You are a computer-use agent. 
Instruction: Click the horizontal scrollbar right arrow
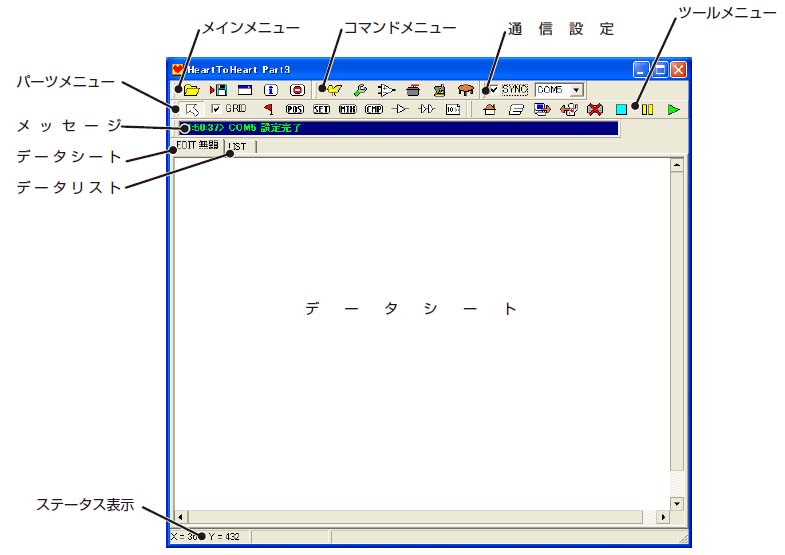pyautogui.click(x=662, y=517)
